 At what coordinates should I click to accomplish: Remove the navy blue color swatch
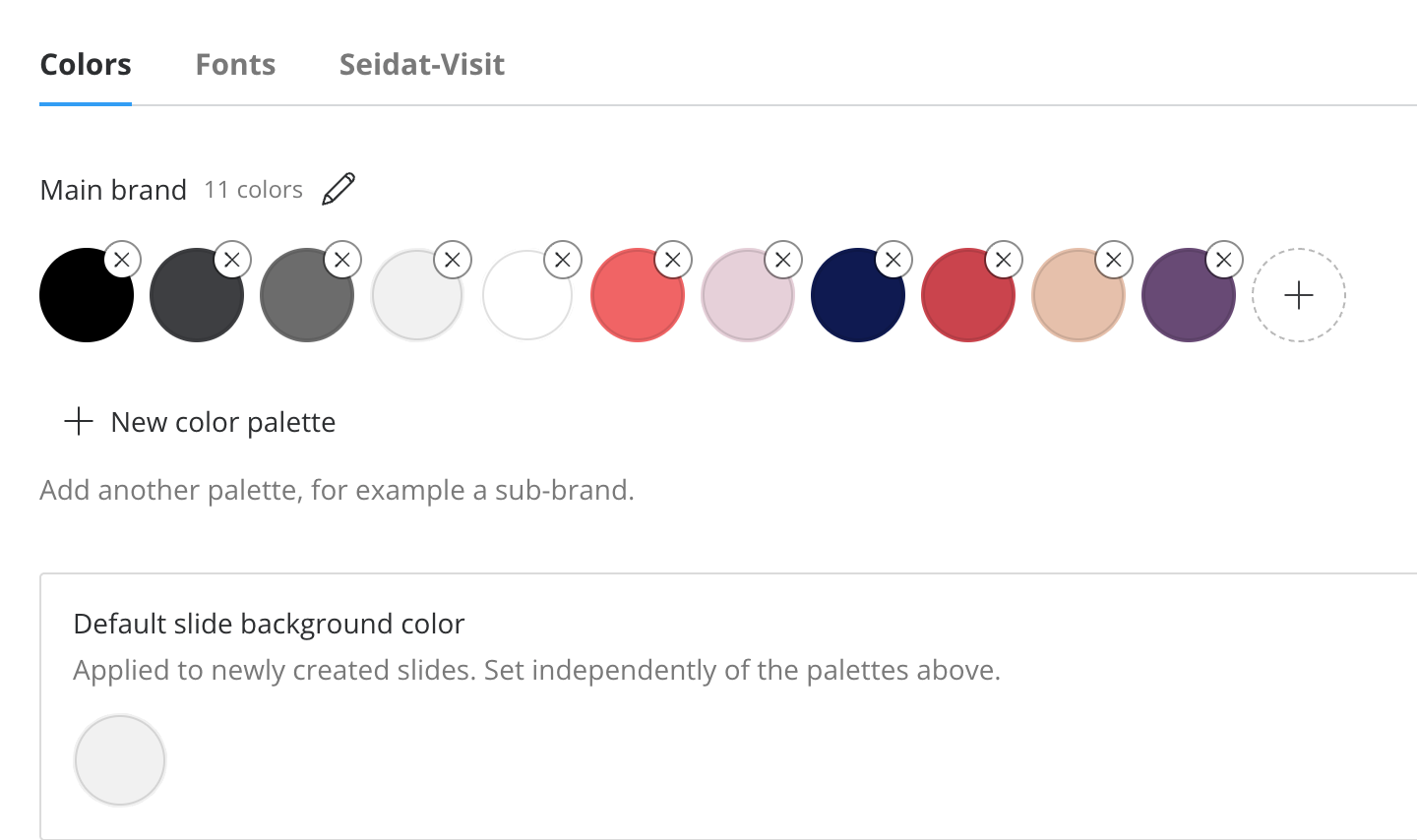[x=893, y=260]
